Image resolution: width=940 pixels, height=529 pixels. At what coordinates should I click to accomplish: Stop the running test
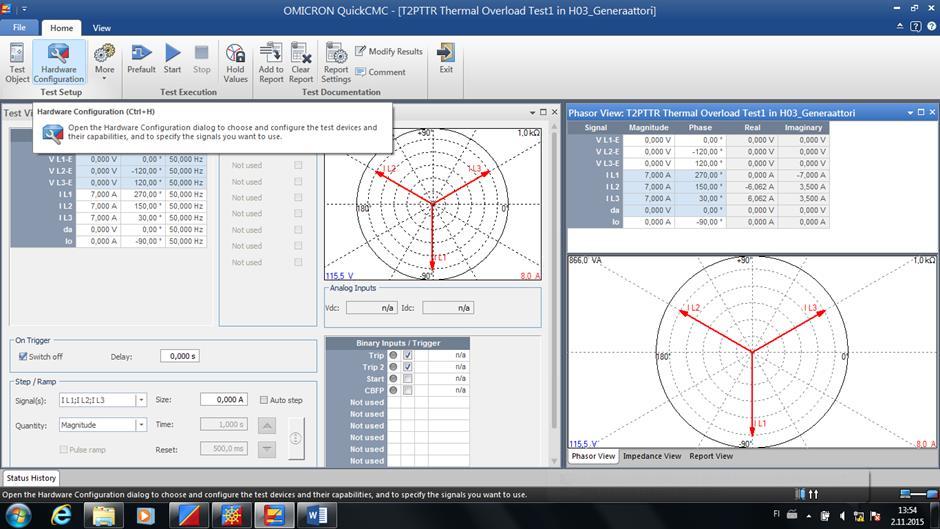click(x=201, y=59)
